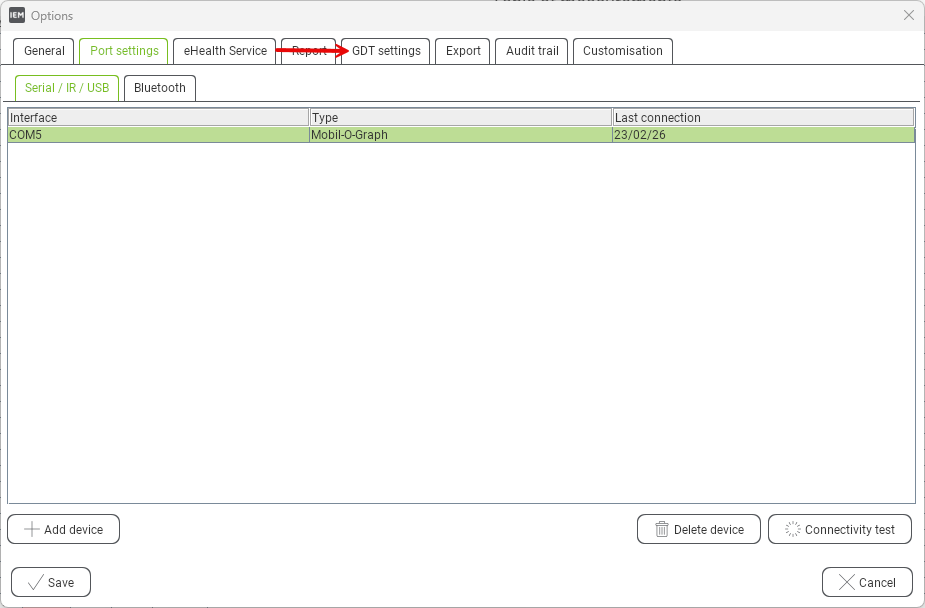Select the Port settings tab
This screenshot has height=608, width=925.
point(124,51)
